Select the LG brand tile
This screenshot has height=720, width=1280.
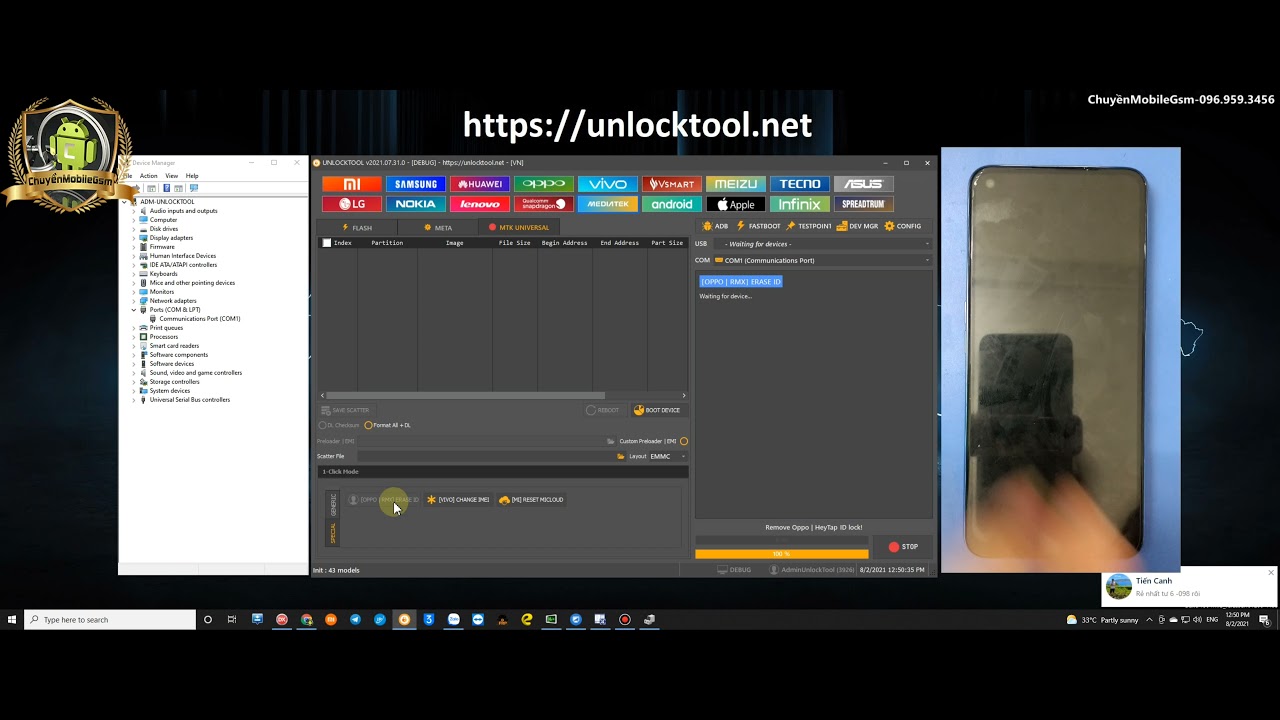(x=352, y=204)
